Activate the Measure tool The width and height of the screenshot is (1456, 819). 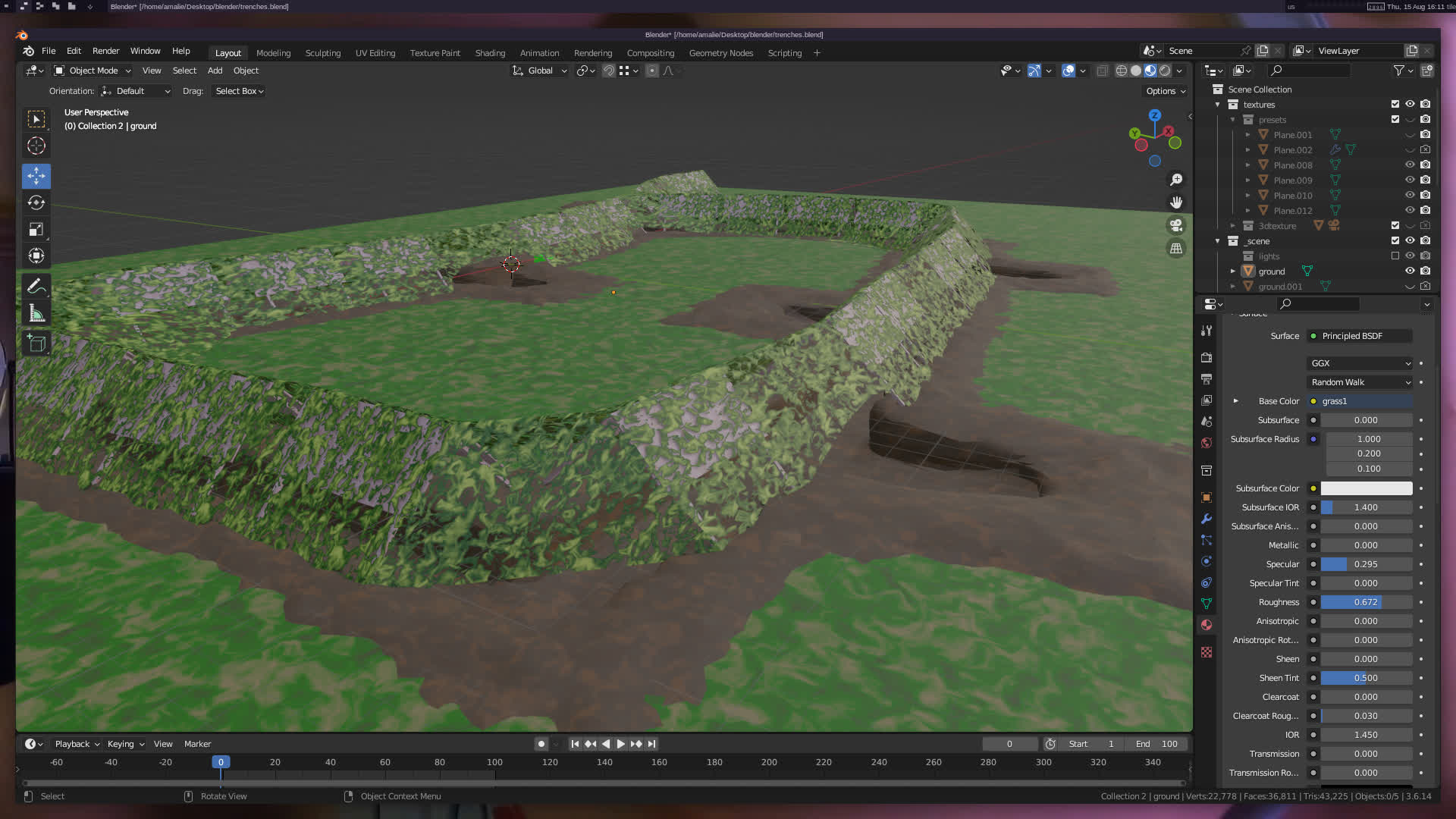36,313
